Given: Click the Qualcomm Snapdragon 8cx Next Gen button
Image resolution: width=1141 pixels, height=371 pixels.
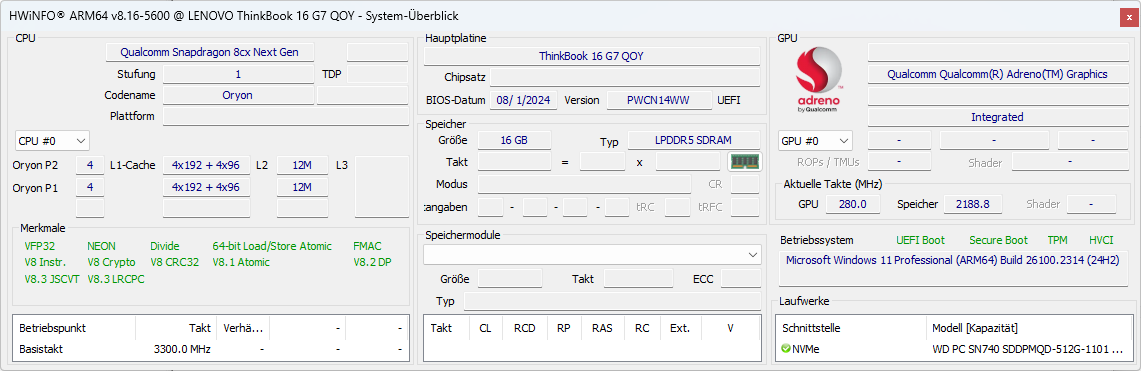Looking at the screenshot, I should coord(210,52).
